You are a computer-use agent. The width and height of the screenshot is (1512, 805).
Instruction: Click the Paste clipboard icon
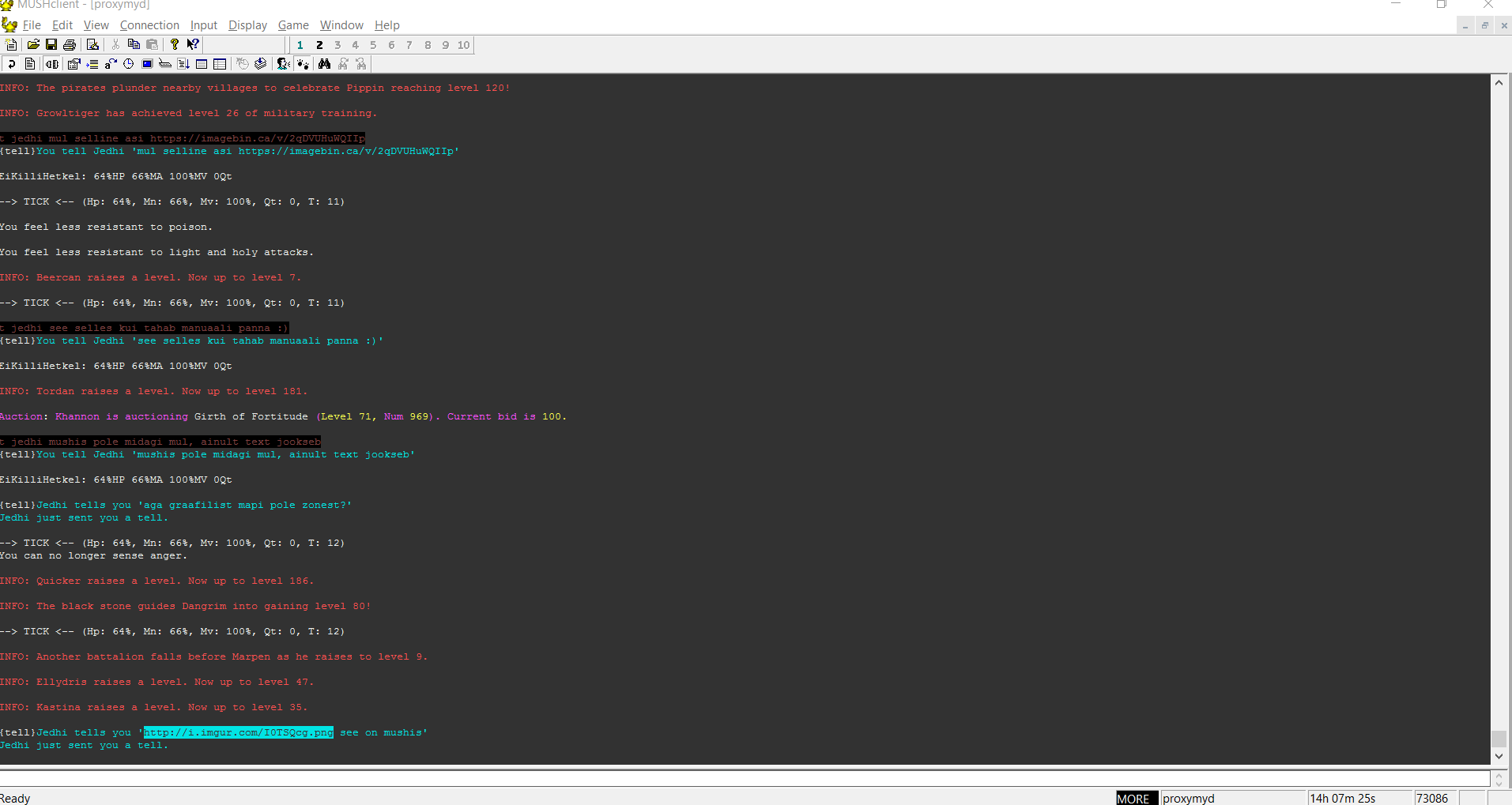pyautogui.click(x=152, y=45)
